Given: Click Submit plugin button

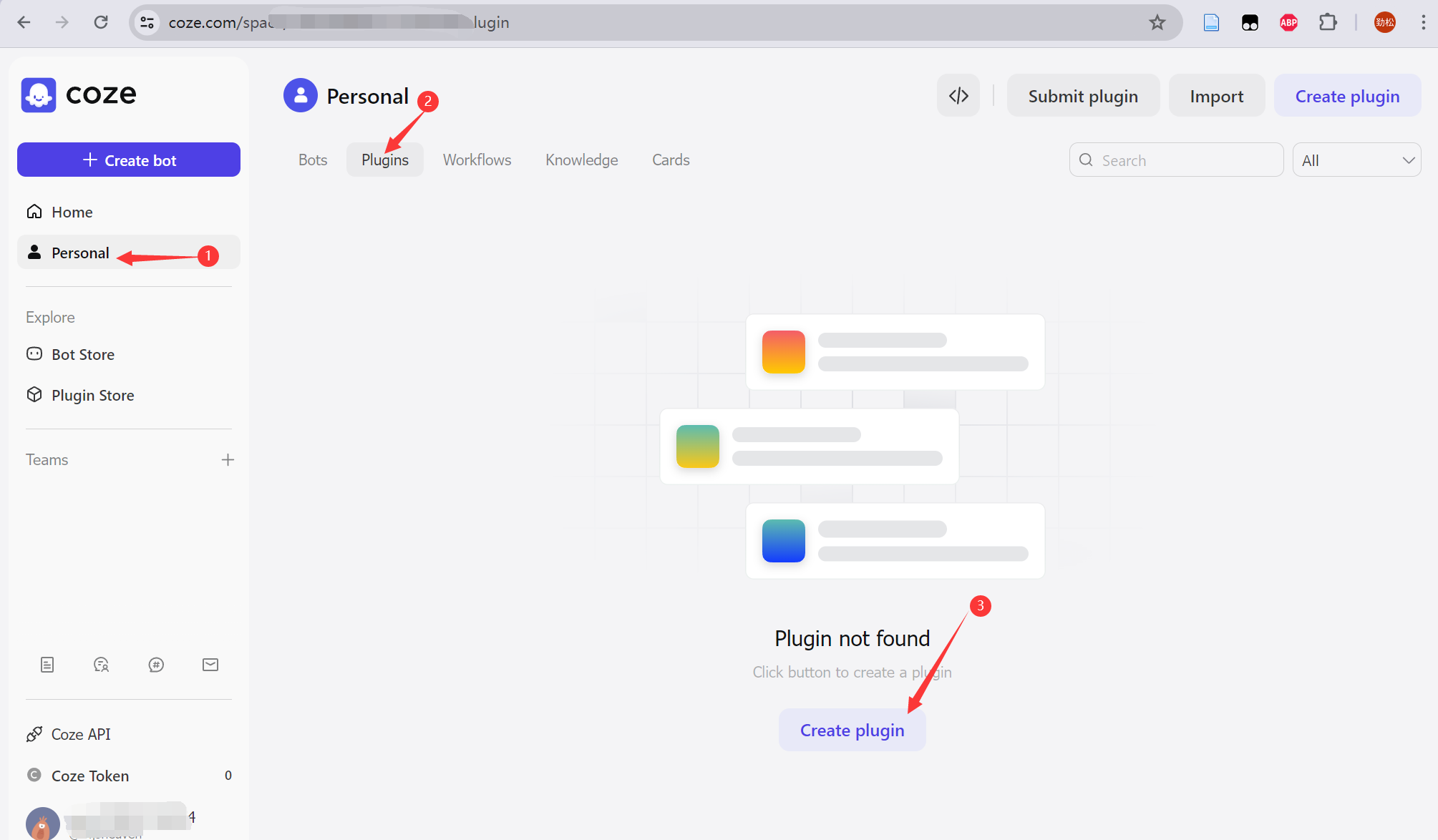Looking at the screenshot, I should [1083, 96].
